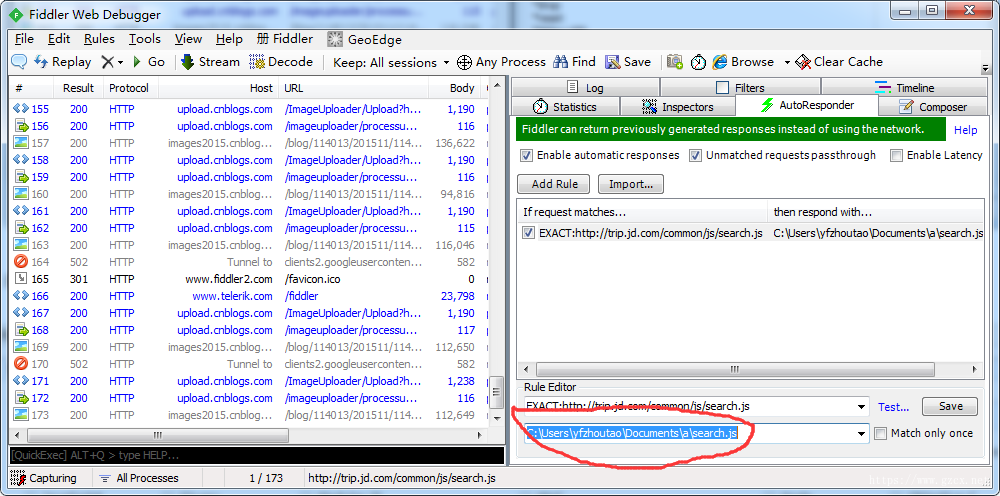Click the Clear Cache icon

803,62
